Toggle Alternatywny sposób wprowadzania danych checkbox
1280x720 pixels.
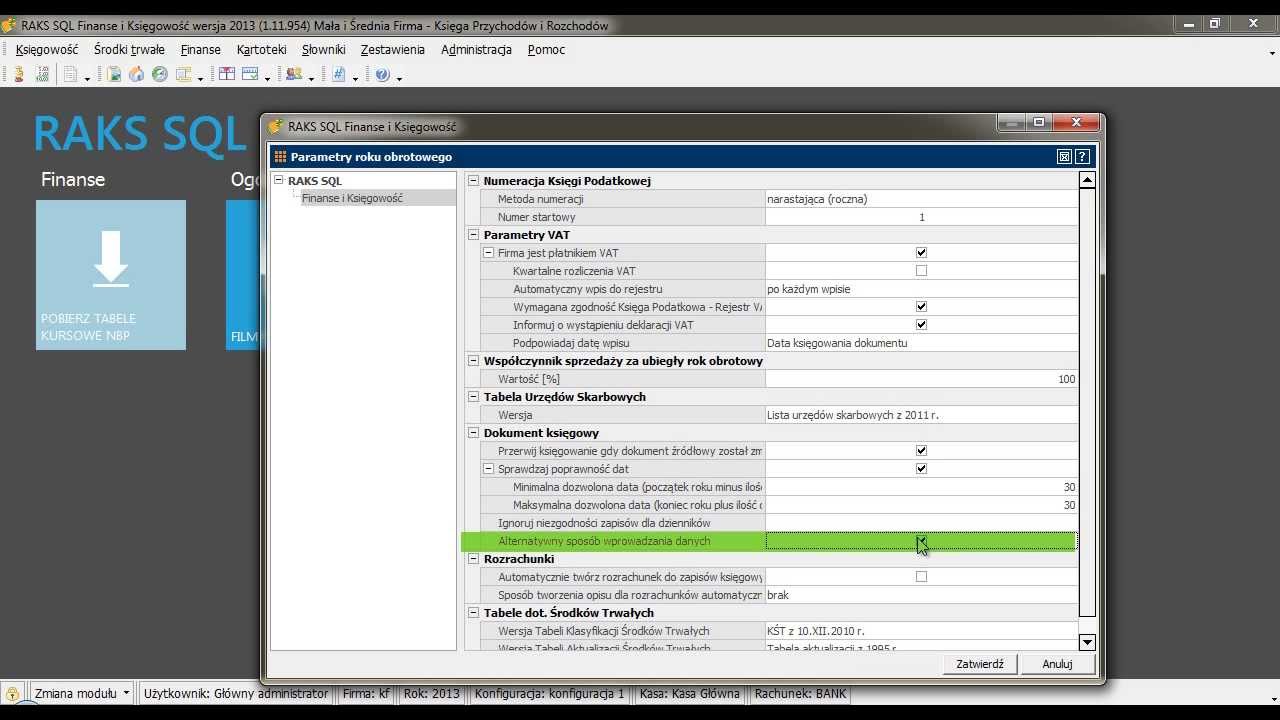coord(921,541)
